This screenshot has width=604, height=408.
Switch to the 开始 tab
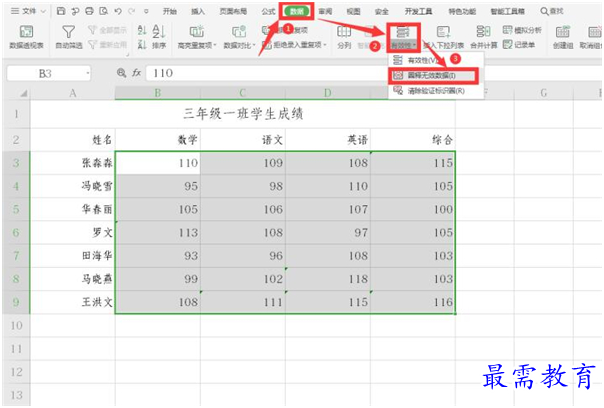point(169,11)
